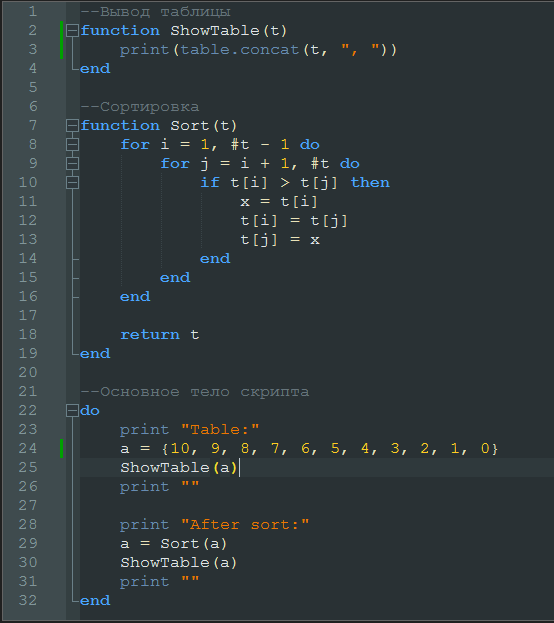
Task: Click the number 10 in the array literal
Action: pyautogui.click(x=180, y=449)
